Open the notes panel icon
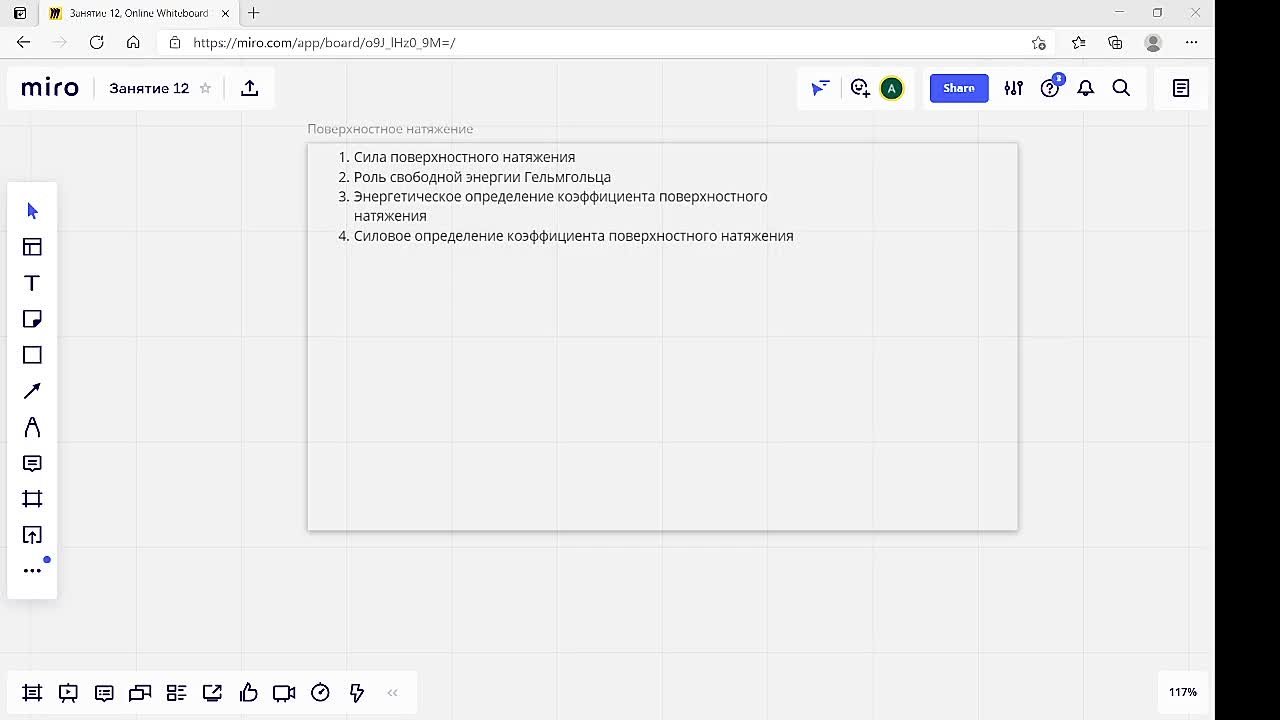 coord(1181,88)
